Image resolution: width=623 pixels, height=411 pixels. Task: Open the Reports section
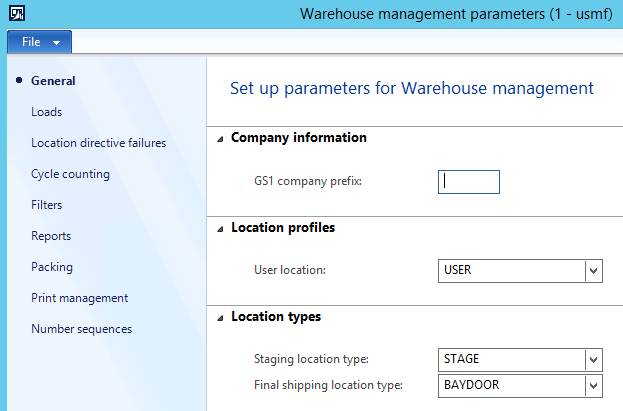pyautogui.click(x=50, y=236)
